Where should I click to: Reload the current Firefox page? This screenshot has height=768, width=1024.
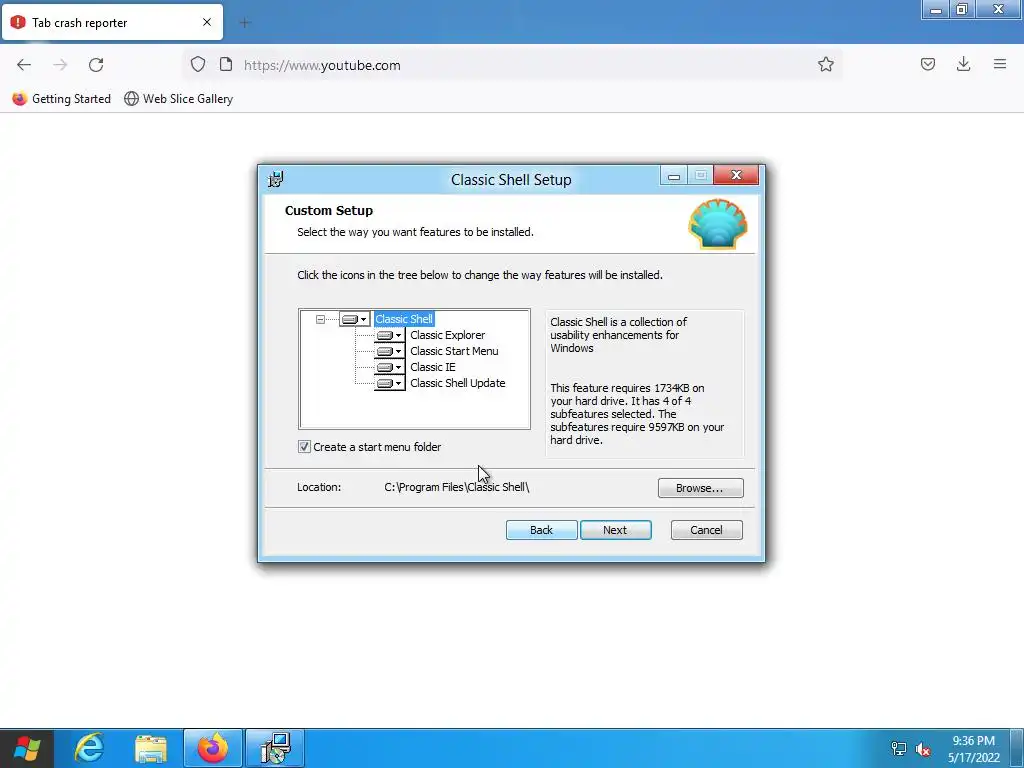coord(96,65)
